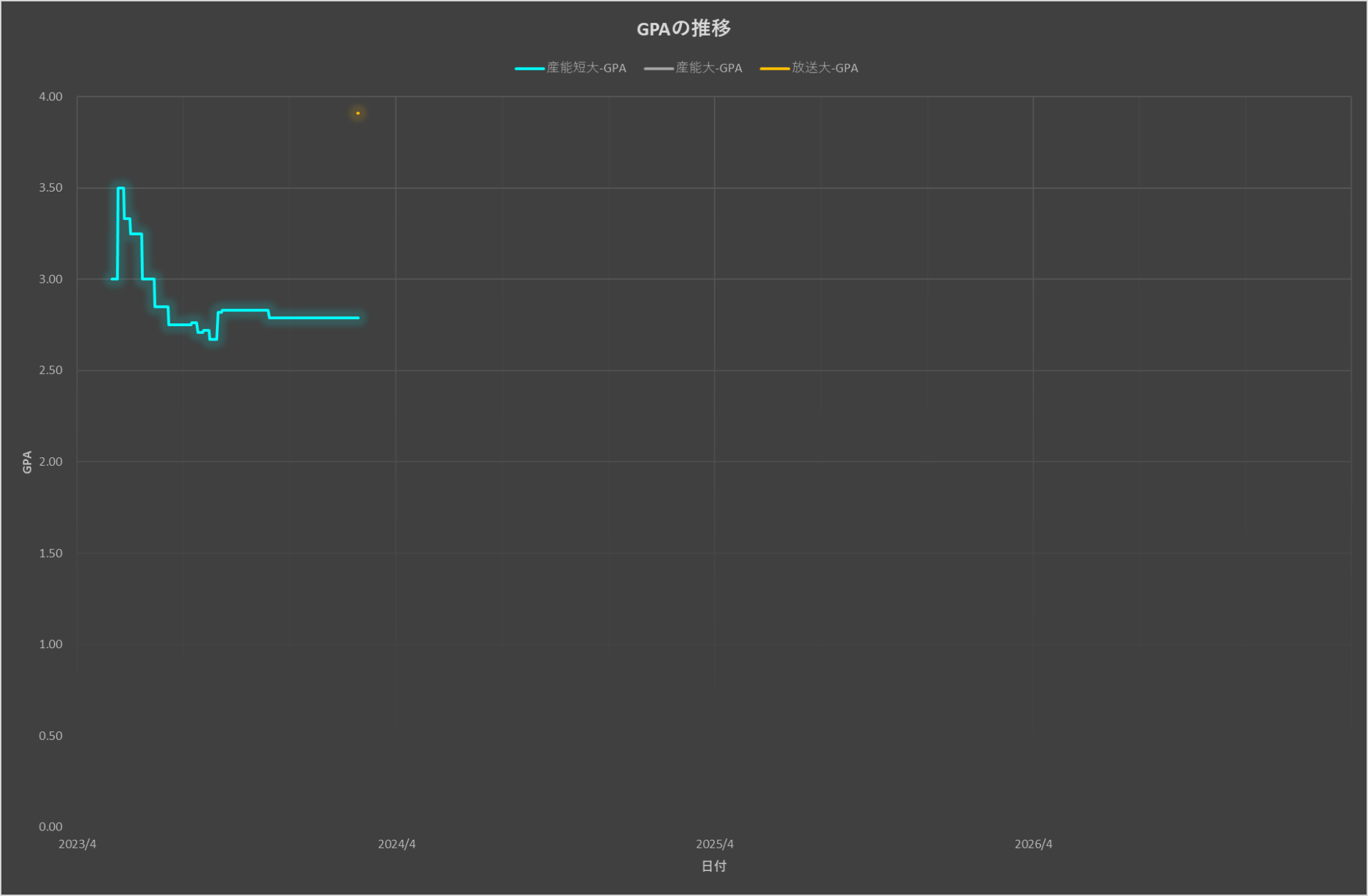Click the 0.00 y-axis label
The height and width of the screenshot is (896, 1368).
[x=51, y=826]
